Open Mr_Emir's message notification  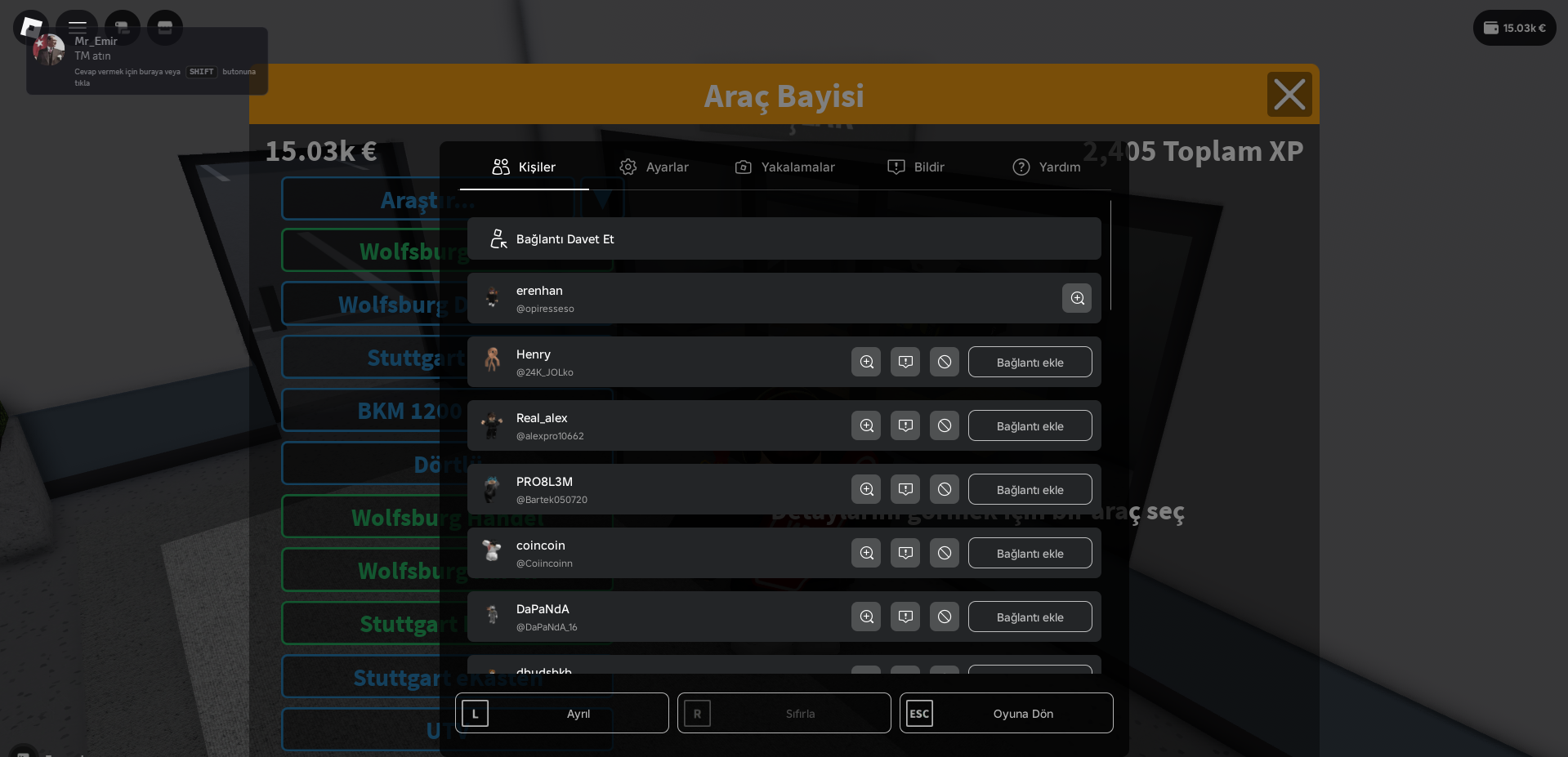[147, 61]
